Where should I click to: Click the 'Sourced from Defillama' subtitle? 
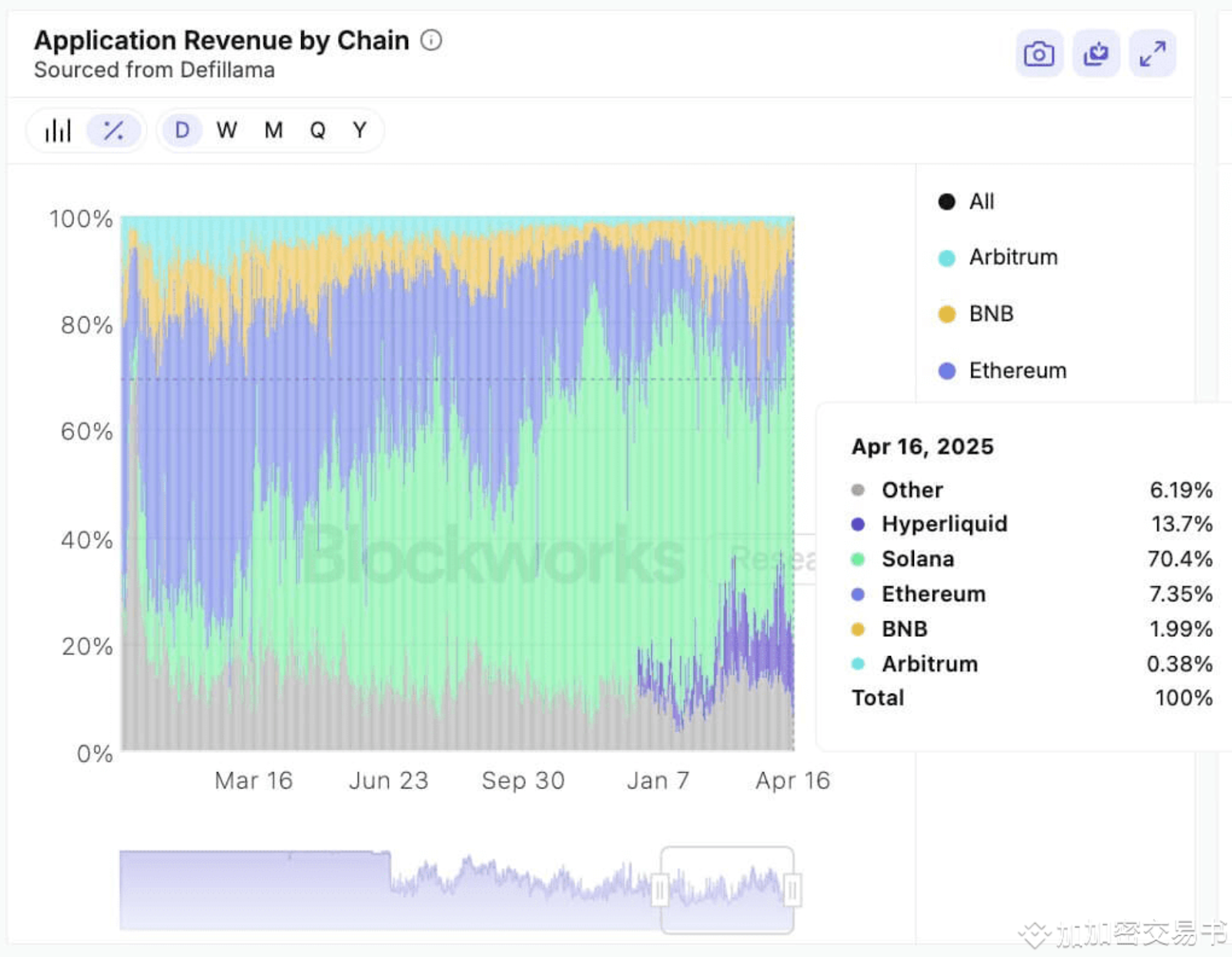click(x=154, y=70)
